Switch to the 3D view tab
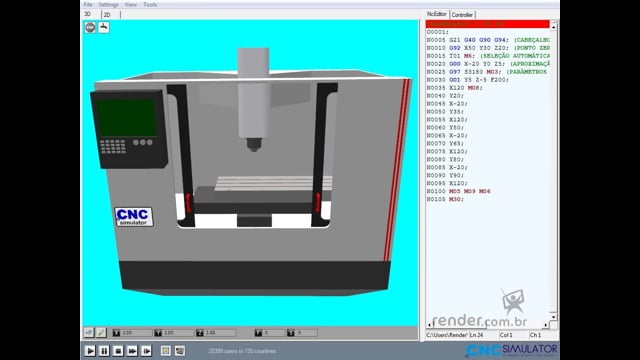The height and width of the screenshot is (360, 640). click(x=87, y=14)
